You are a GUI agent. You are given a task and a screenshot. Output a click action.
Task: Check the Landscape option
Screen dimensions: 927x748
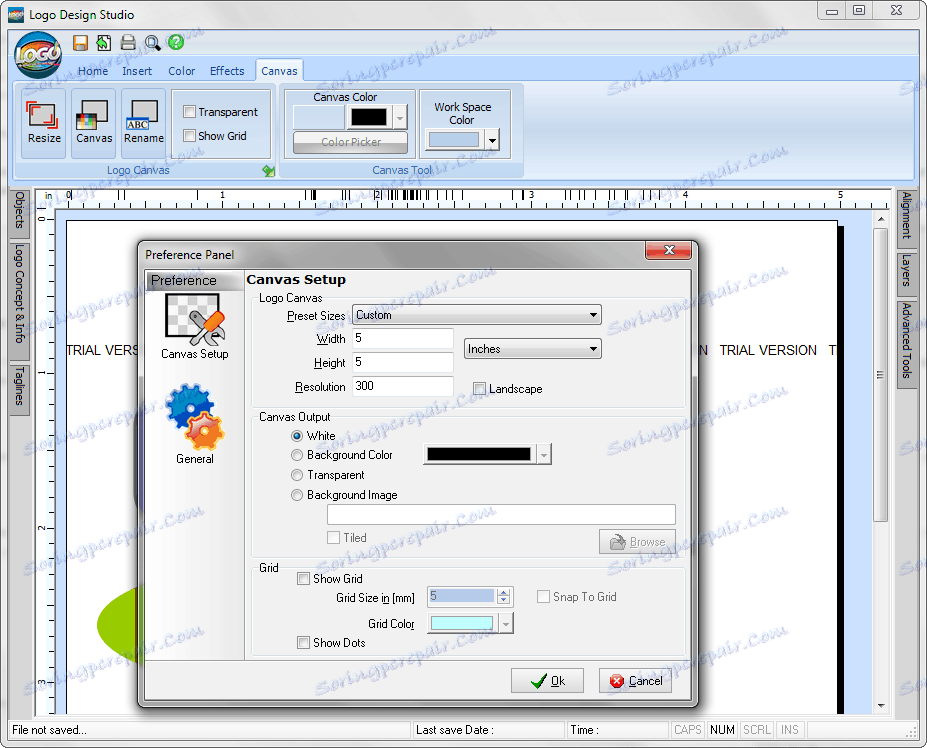[x=479, y=388]
